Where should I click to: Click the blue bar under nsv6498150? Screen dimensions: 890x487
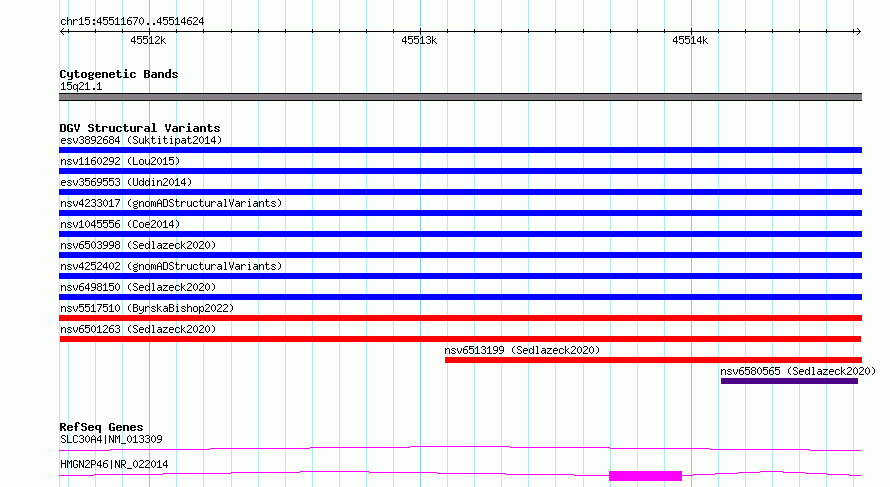coord(460,297)
